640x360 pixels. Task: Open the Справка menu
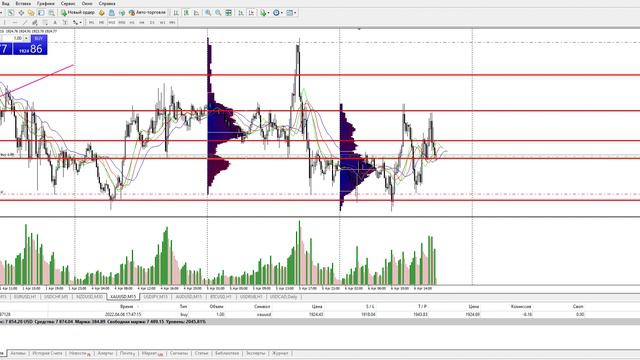tap(107, 3)
